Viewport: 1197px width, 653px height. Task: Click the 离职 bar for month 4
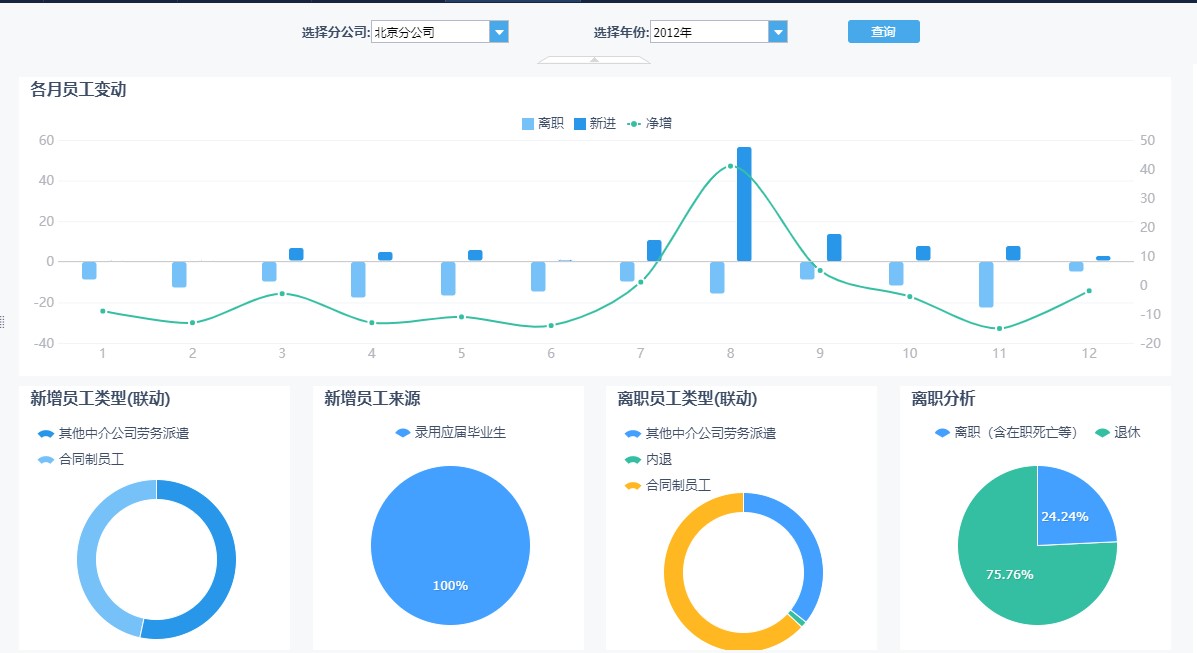pos(358,280)
